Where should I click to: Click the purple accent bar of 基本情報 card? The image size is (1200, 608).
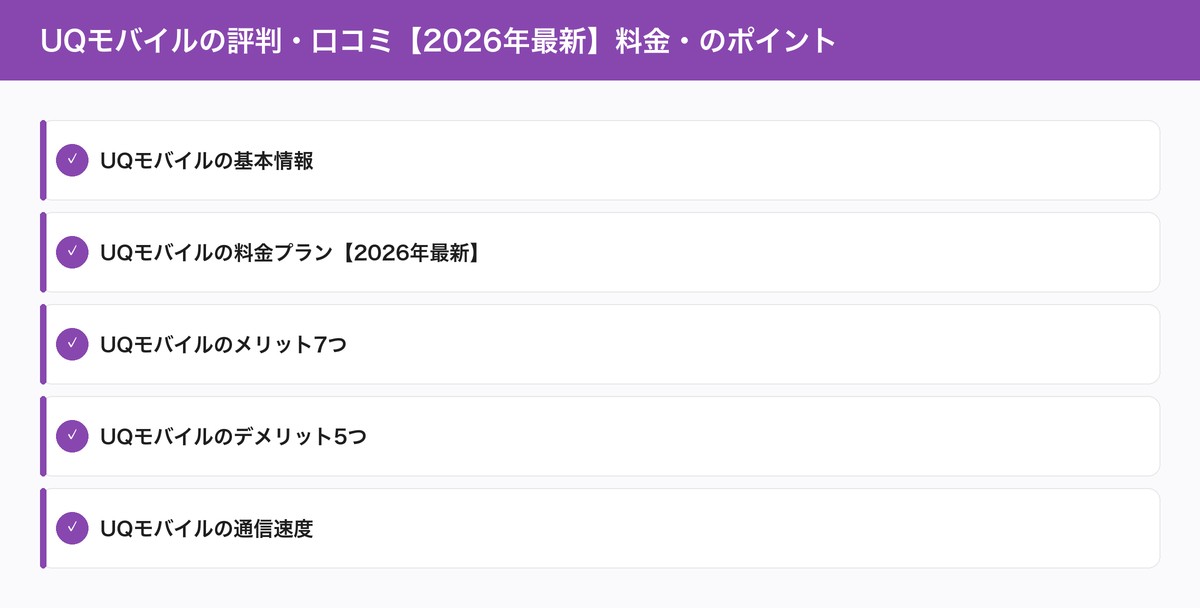pyautogui.click(x=43, y=160)
